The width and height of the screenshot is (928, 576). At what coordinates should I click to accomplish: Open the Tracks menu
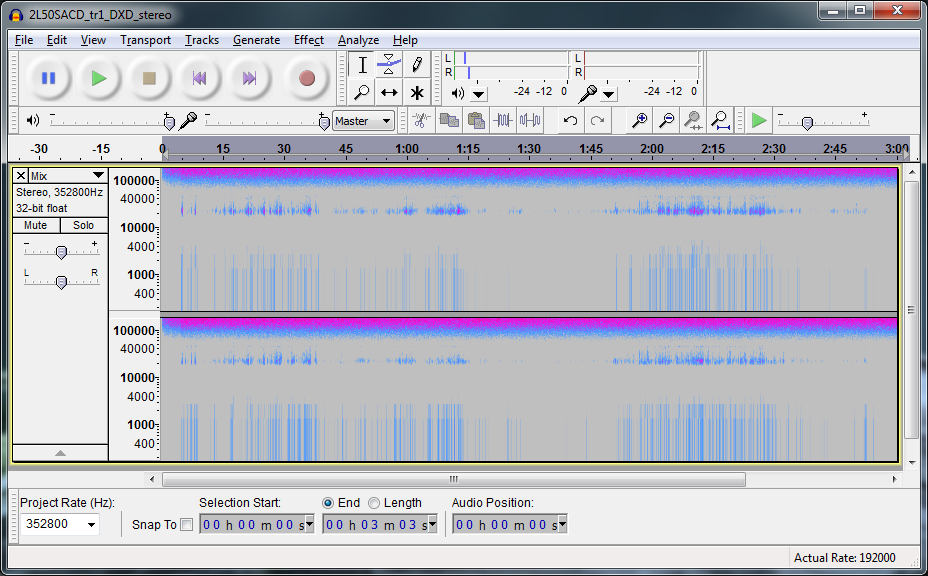pos(202,40)
